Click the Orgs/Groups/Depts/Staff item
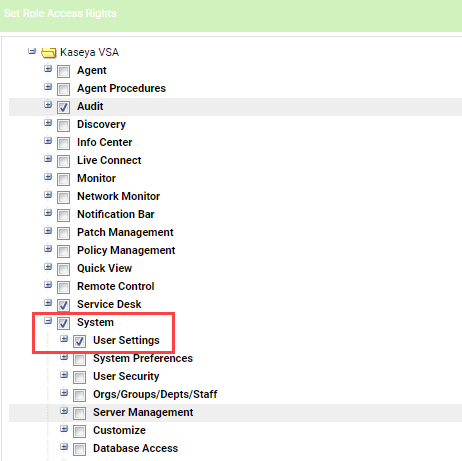462x461 pixels. click(x=155, y=394)
